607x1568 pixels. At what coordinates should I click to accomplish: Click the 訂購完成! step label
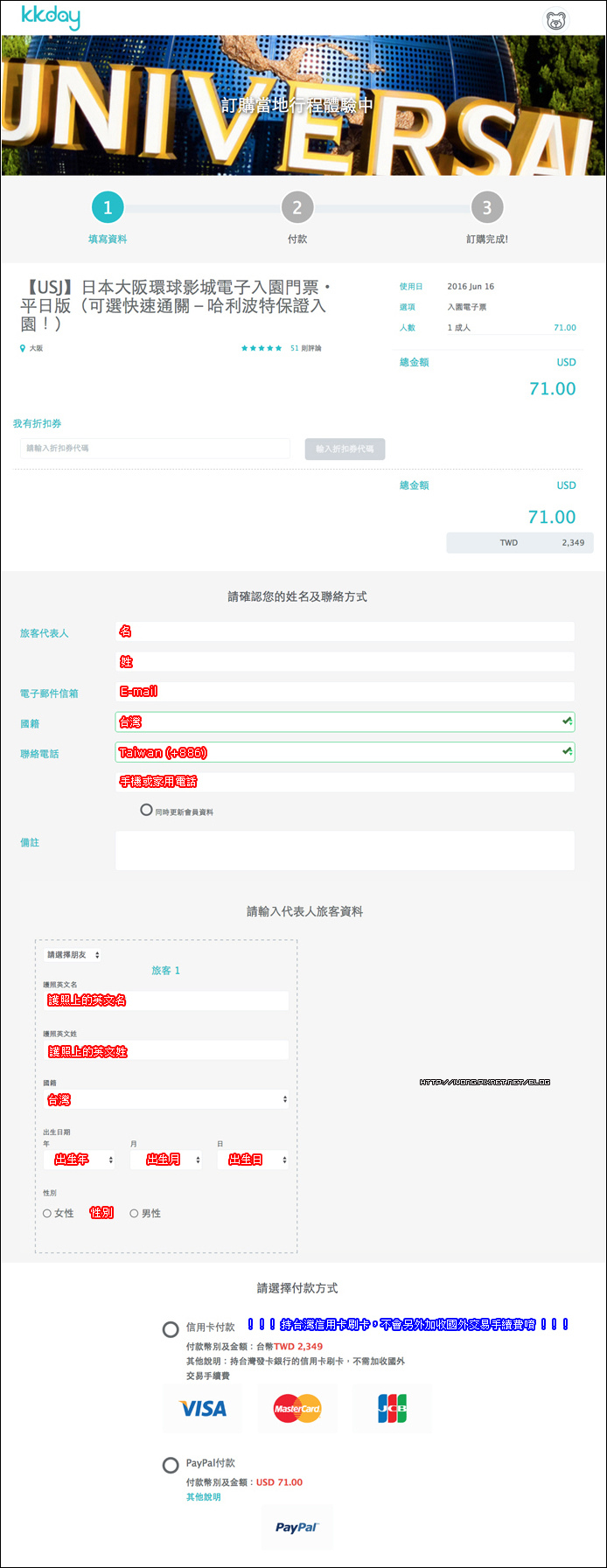487,239
